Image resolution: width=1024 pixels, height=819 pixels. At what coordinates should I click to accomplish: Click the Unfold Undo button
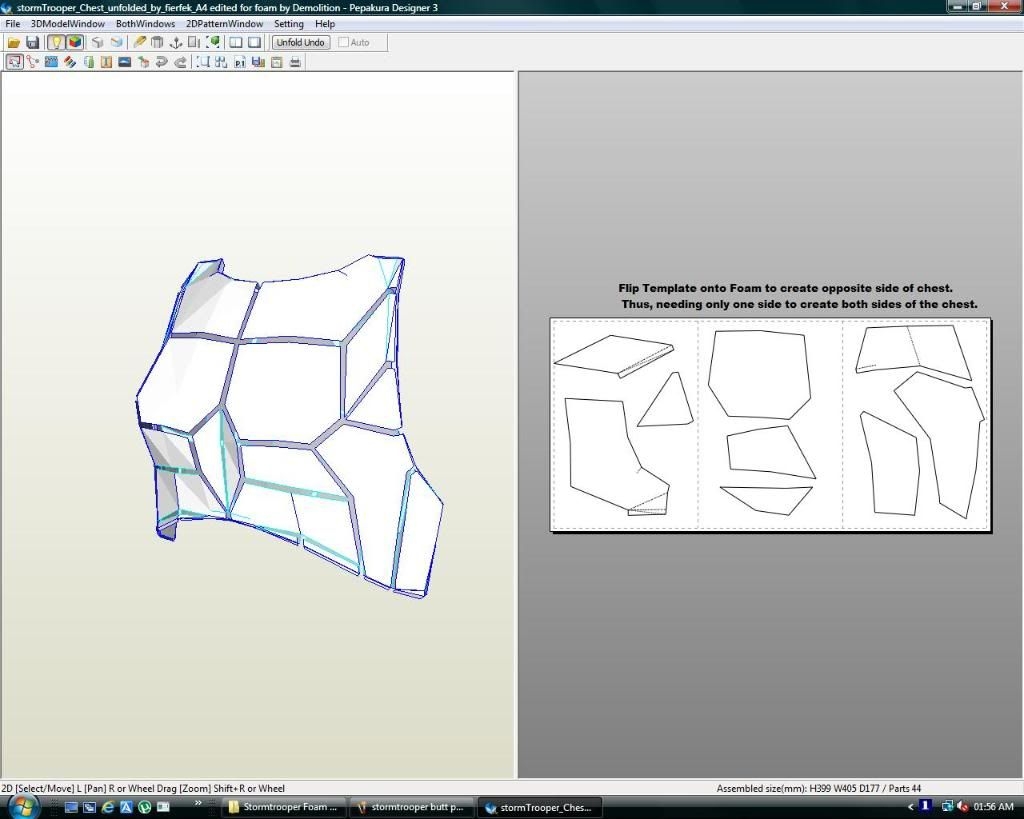[x=300, y=43]
